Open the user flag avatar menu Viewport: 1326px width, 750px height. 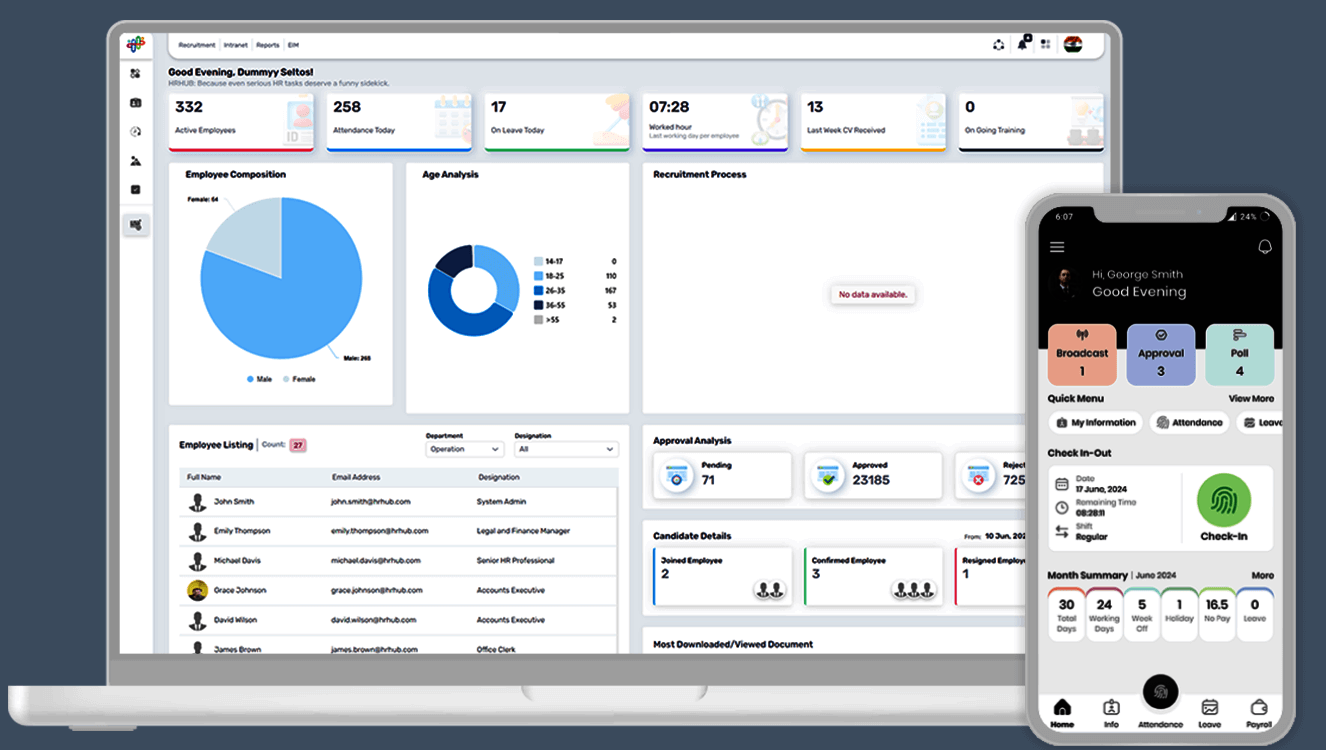[x=1073, y=44]
